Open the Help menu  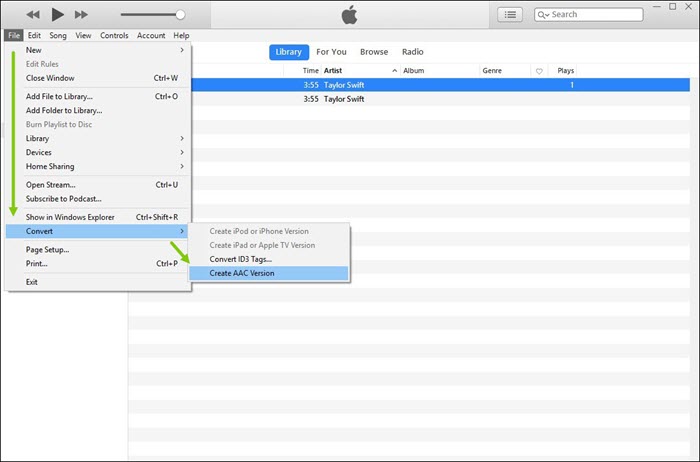[181, 35]
